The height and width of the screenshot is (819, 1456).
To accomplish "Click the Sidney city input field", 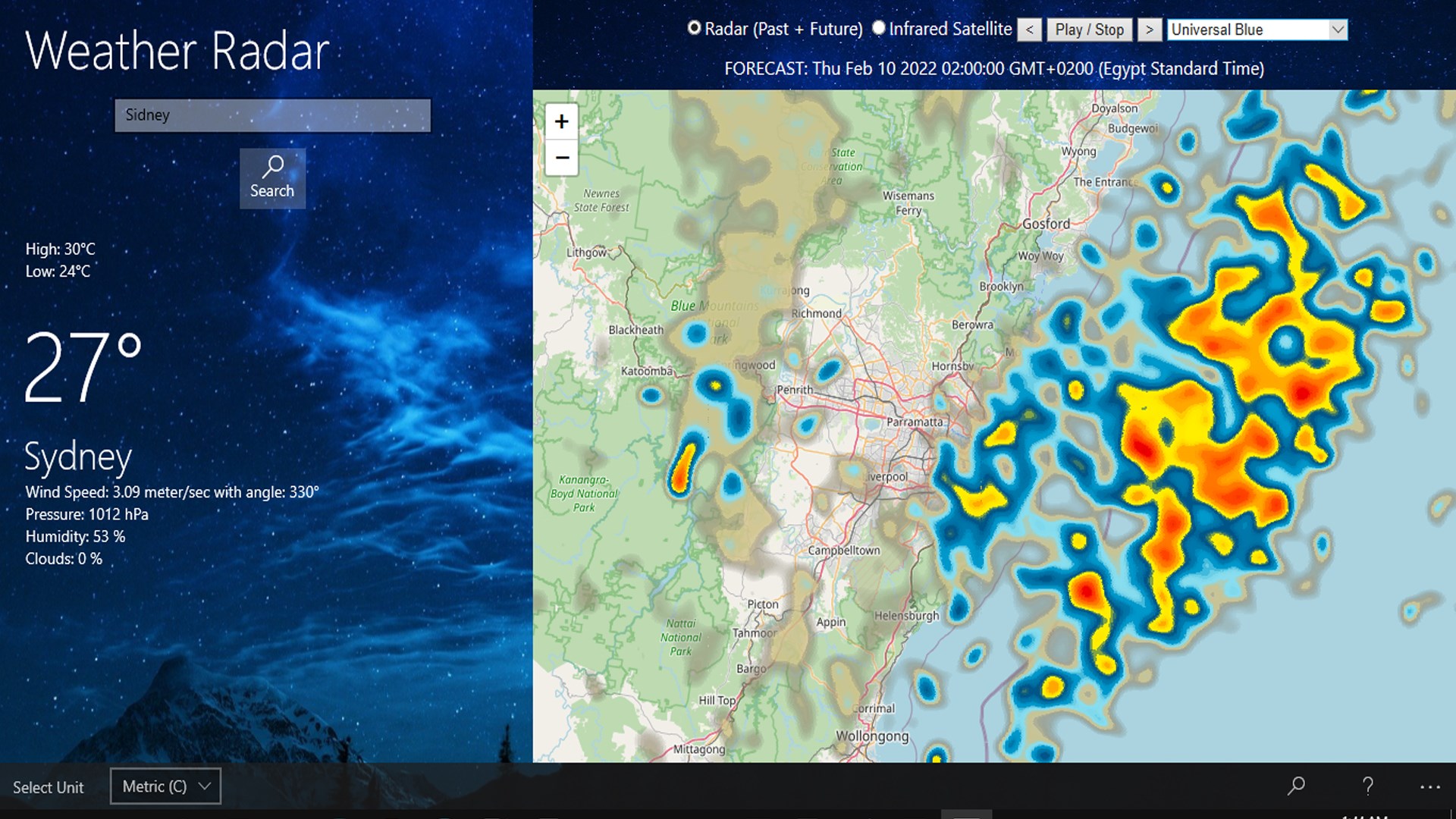I will pos(271,115).
